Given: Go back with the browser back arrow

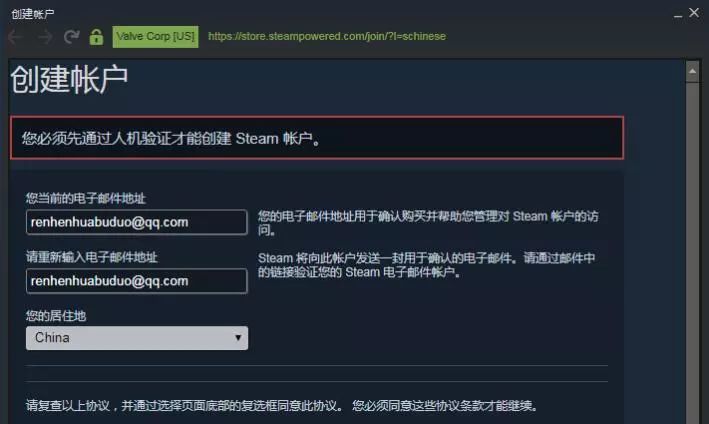Looking at the screenshot, I should [x=15, y=37].
